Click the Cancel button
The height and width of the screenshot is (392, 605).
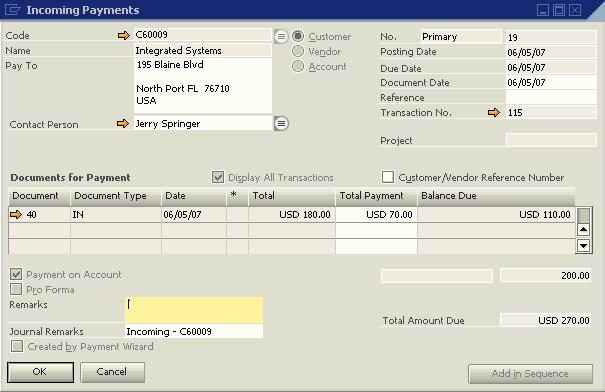[112, 372]
